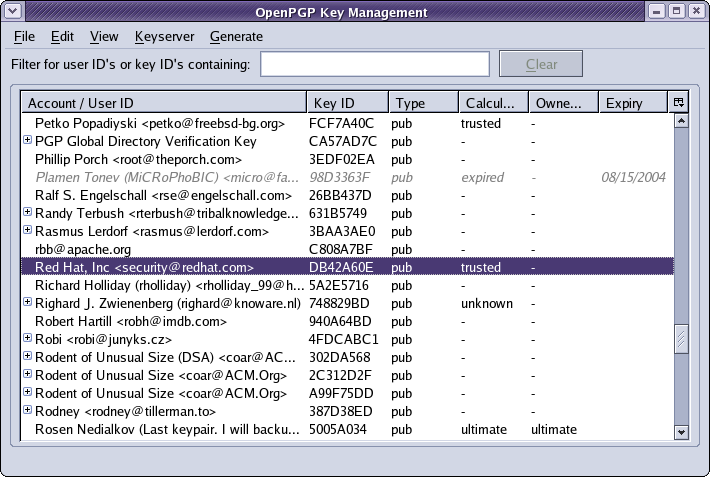Expand the Robi junyks.cz key entry

tap(28, 338)
